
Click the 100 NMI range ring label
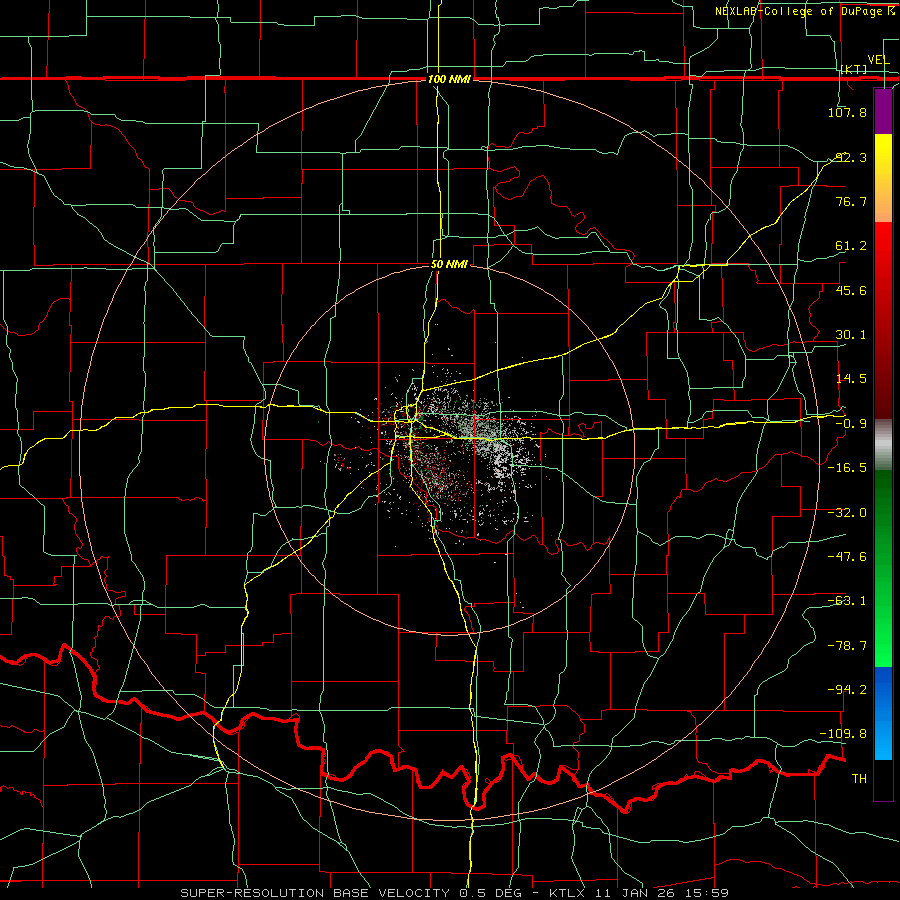coord(449,79)
